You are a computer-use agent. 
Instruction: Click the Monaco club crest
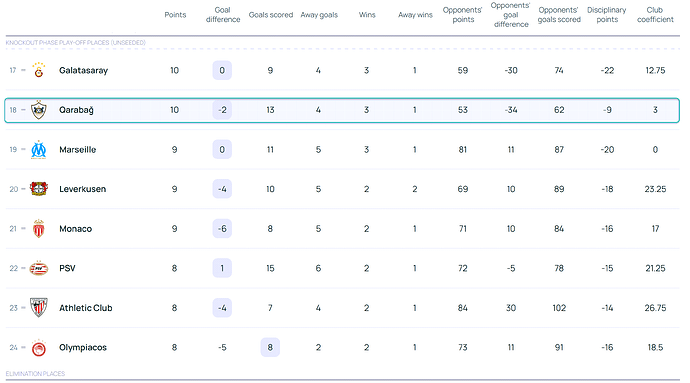(x=39, y=228)
